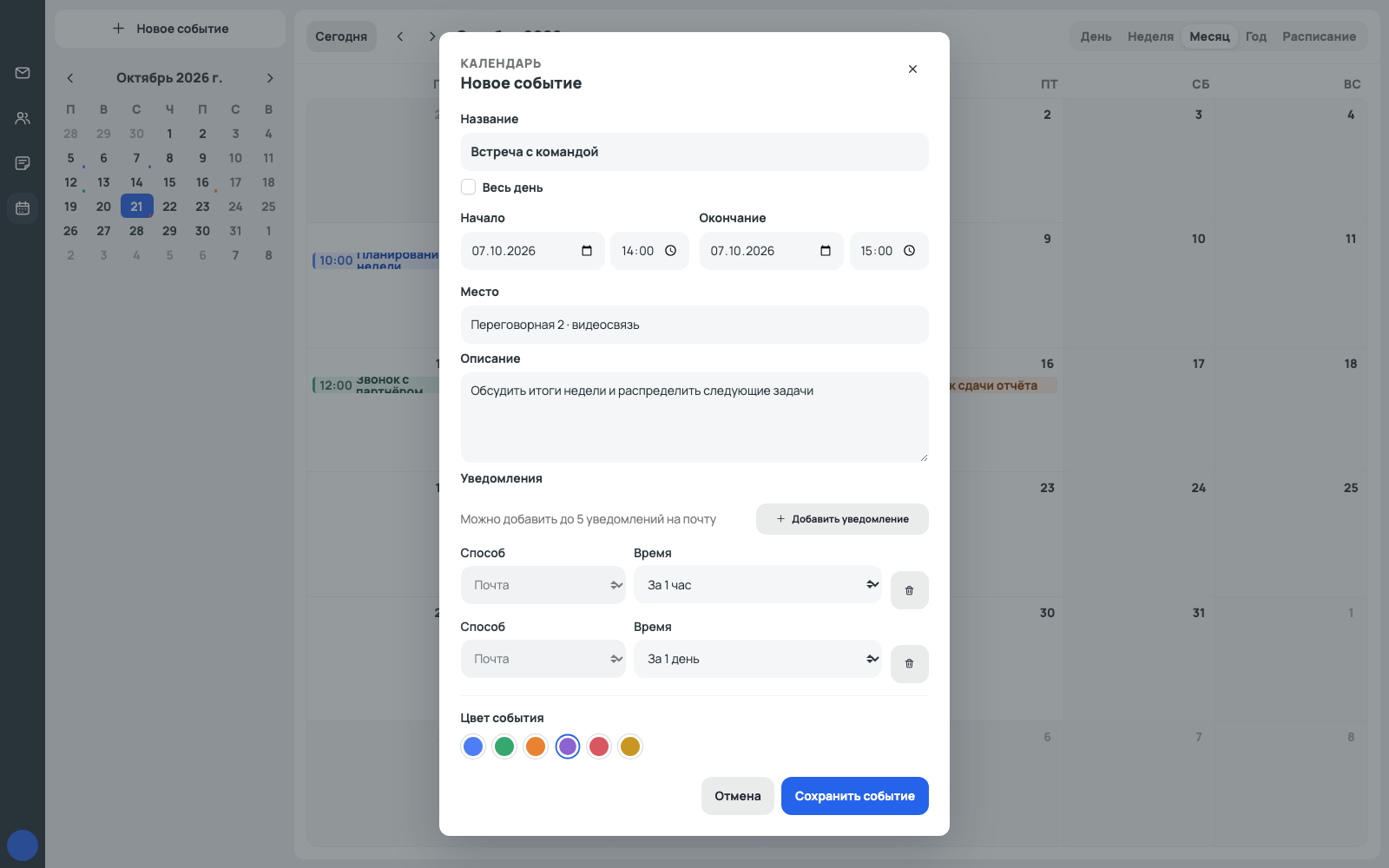Switch to the "Расписание" view tab
The width and height of the screenshot is (1389, 868).
[x=1319, y=36]
